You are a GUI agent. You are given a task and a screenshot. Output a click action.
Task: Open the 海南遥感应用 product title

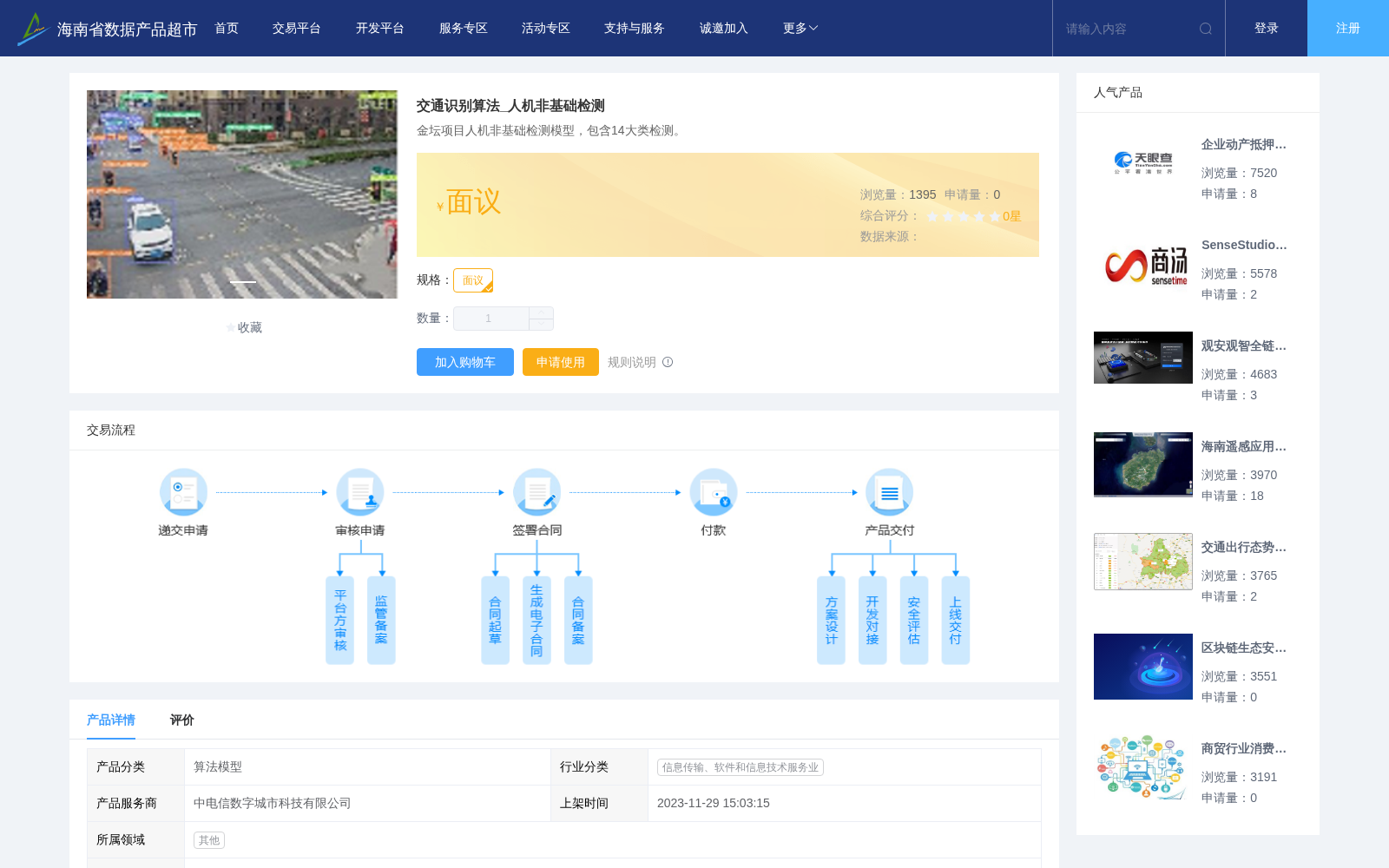pos(1244,447)
